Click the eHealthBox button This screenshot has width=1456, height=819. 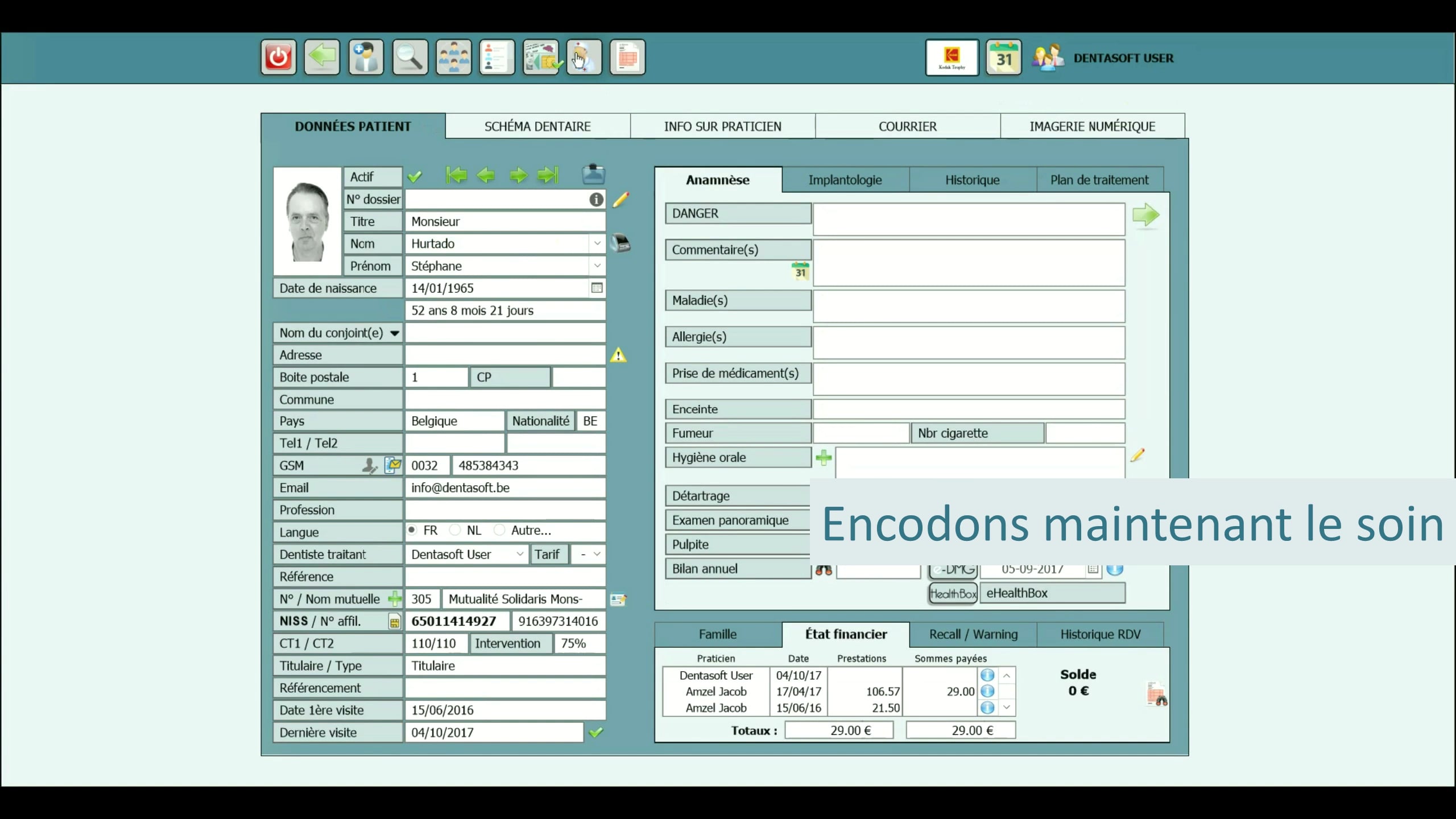point(1052,593)
